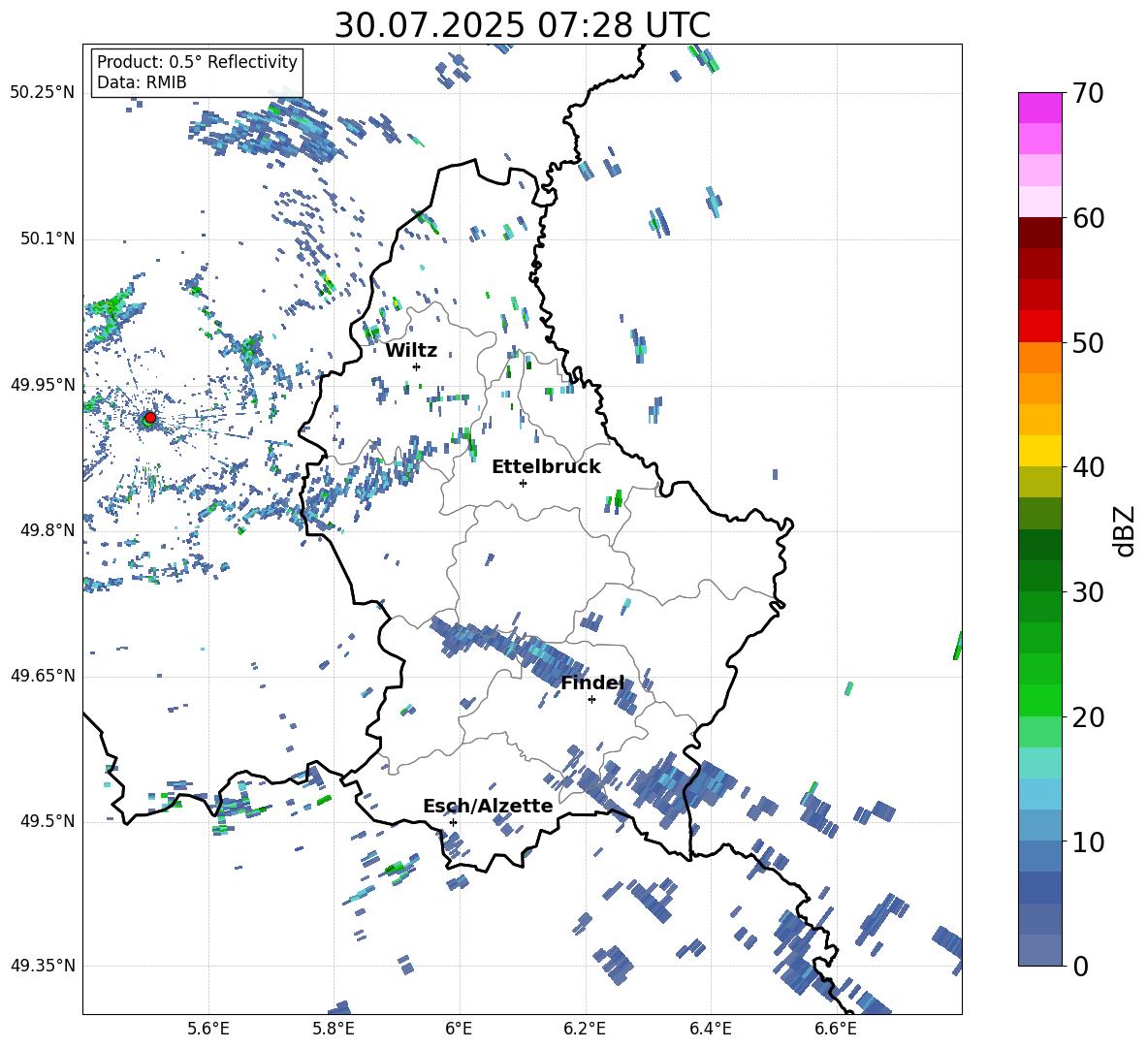Click the red radar site marker
The height and width of the screenshot is (1048, 1148).
[150, 418]
